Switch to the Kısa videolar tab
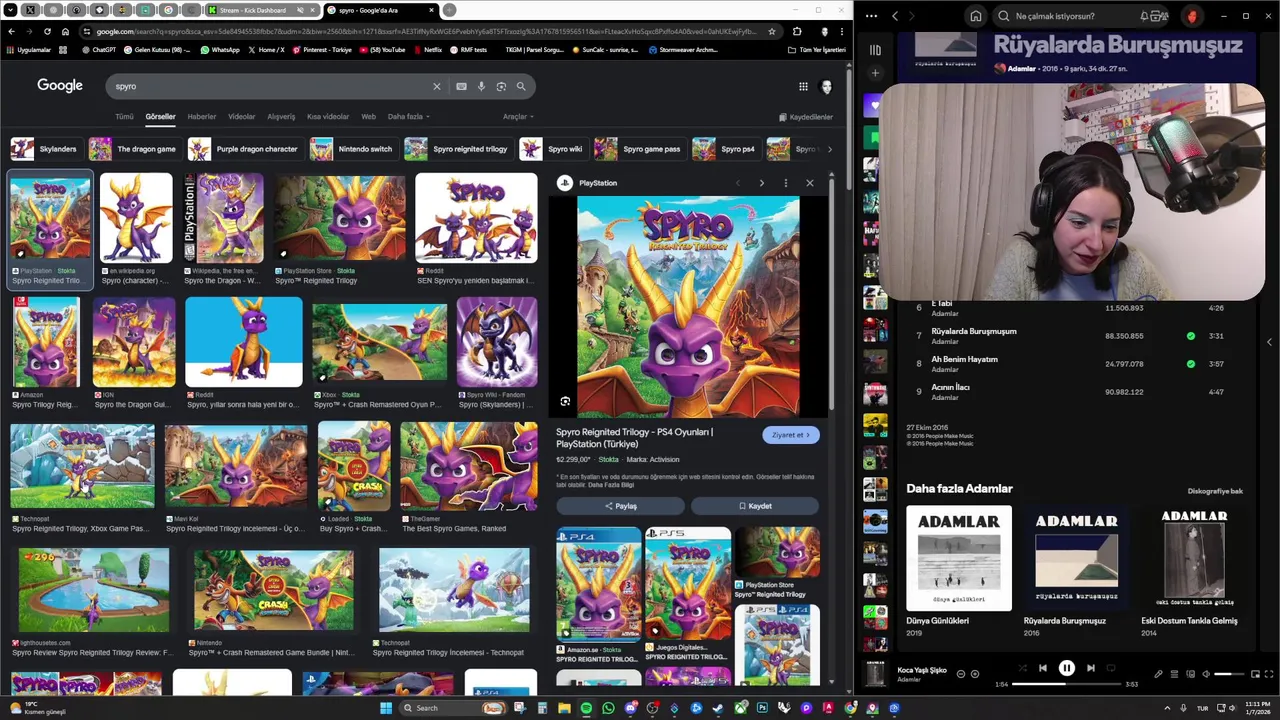Viewport: 1280px width, 720px height. [328, 117]
